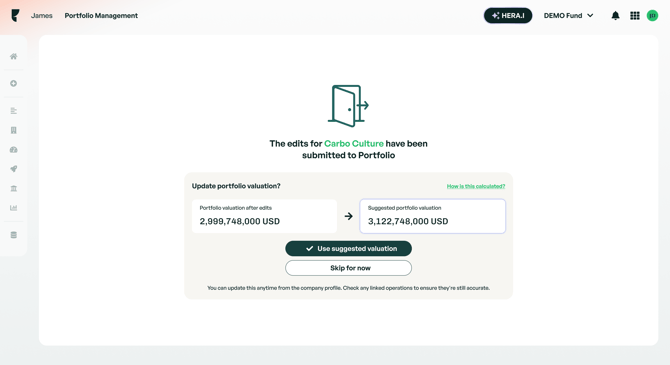Click the app logo in top-left corner
Viewport: 670px width, 365px height.
tap(15, 15)
